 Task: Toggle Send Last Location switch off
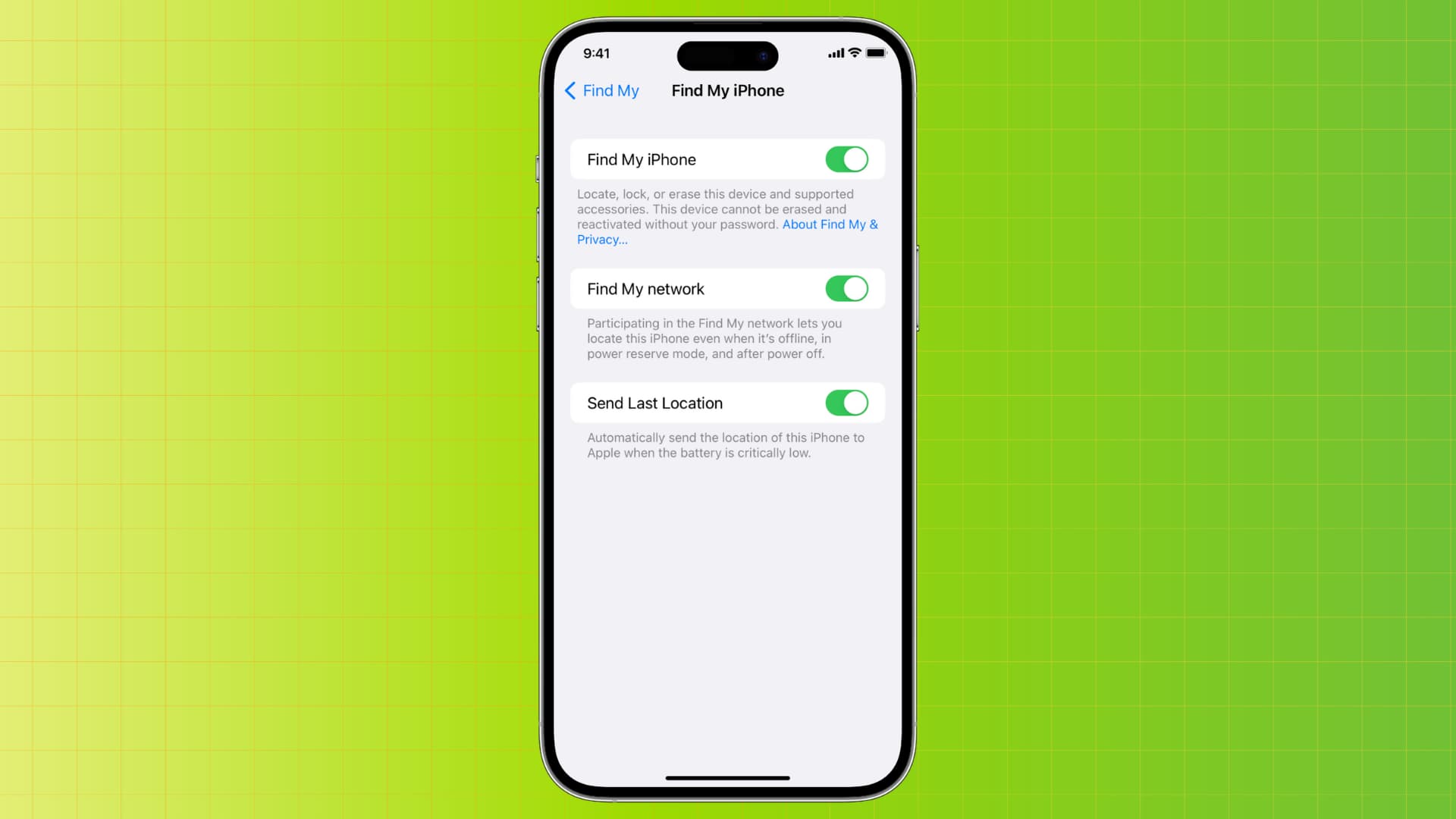coord(846,403)
